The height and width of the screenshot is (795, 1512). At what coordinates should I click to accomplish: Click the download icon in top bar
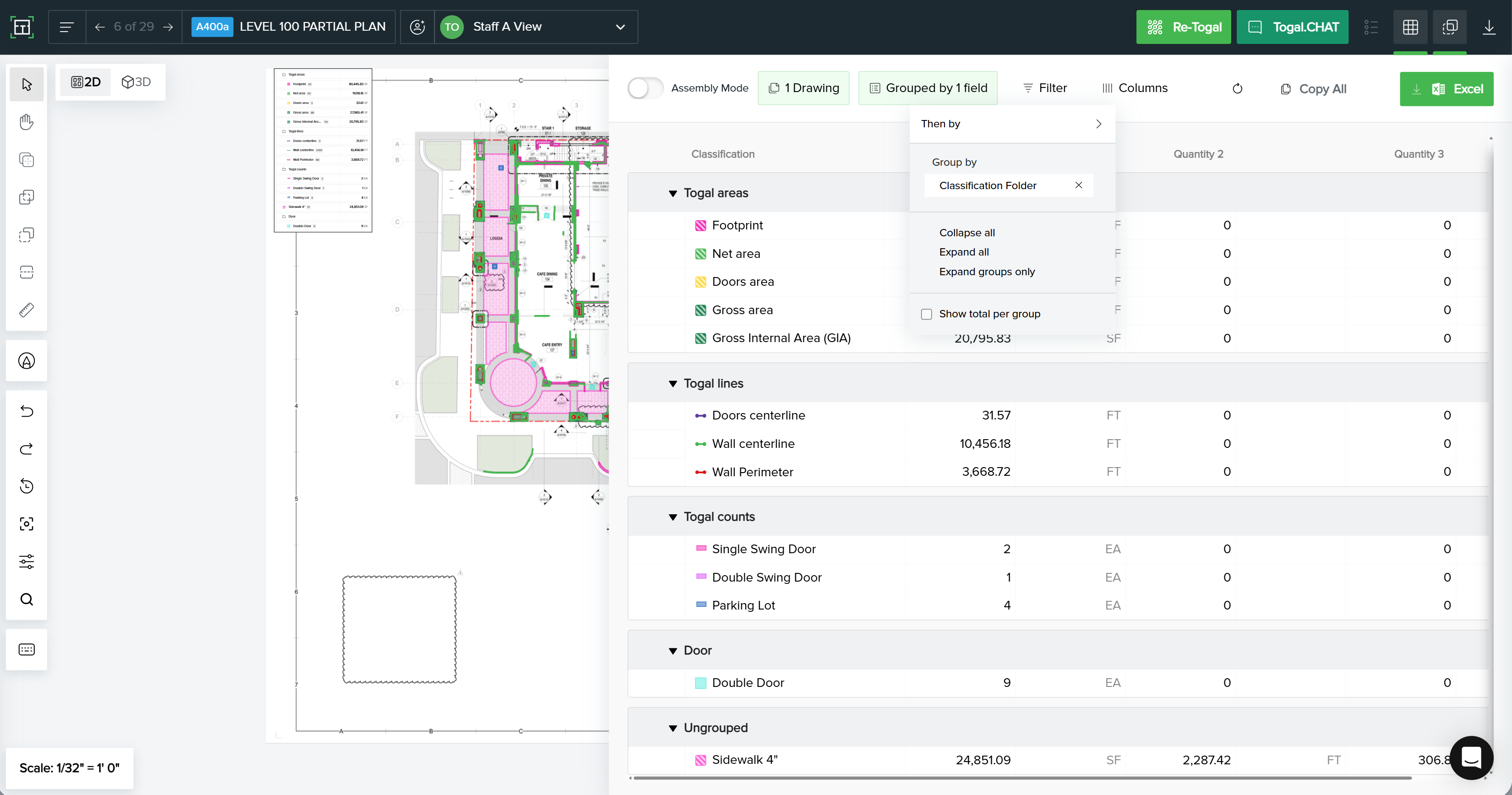click(x=1489, y=27)
